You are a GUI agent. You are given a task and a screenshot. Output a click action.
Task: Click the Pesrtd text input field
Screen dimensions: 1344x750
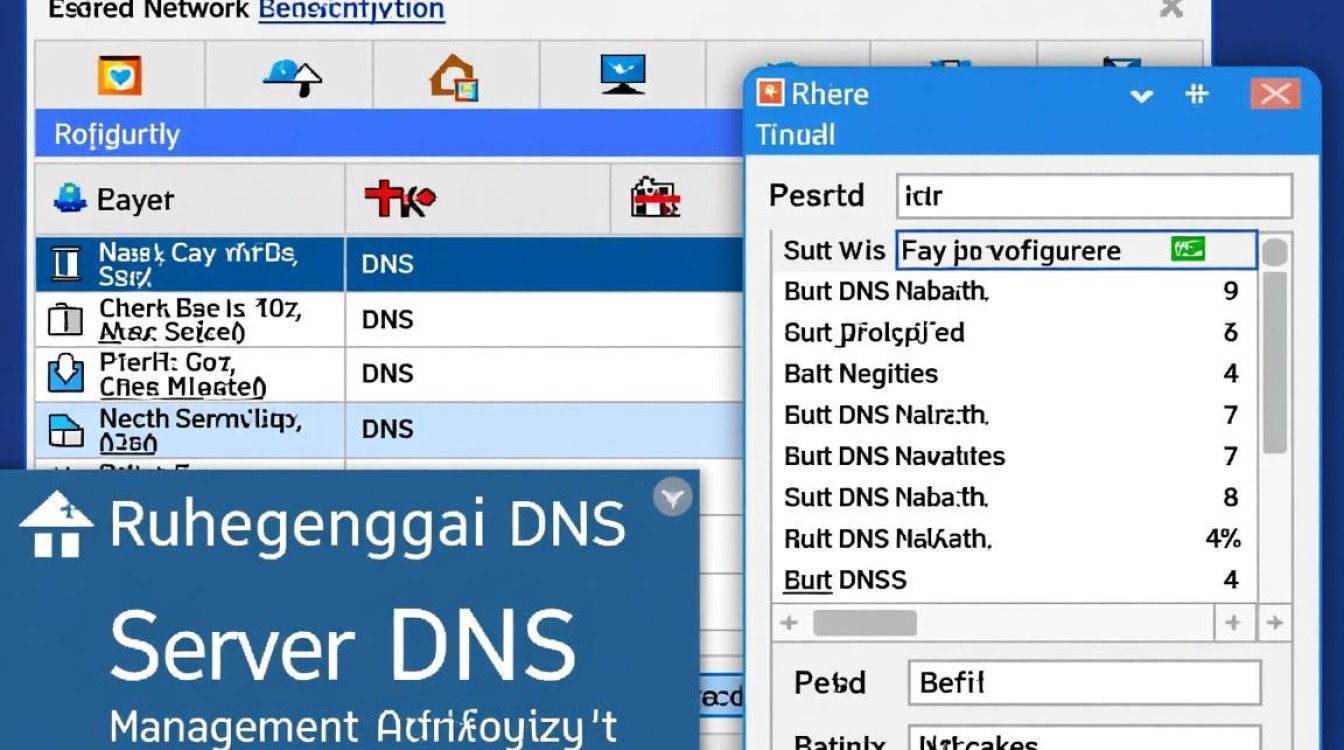[x=1094, y=196]
